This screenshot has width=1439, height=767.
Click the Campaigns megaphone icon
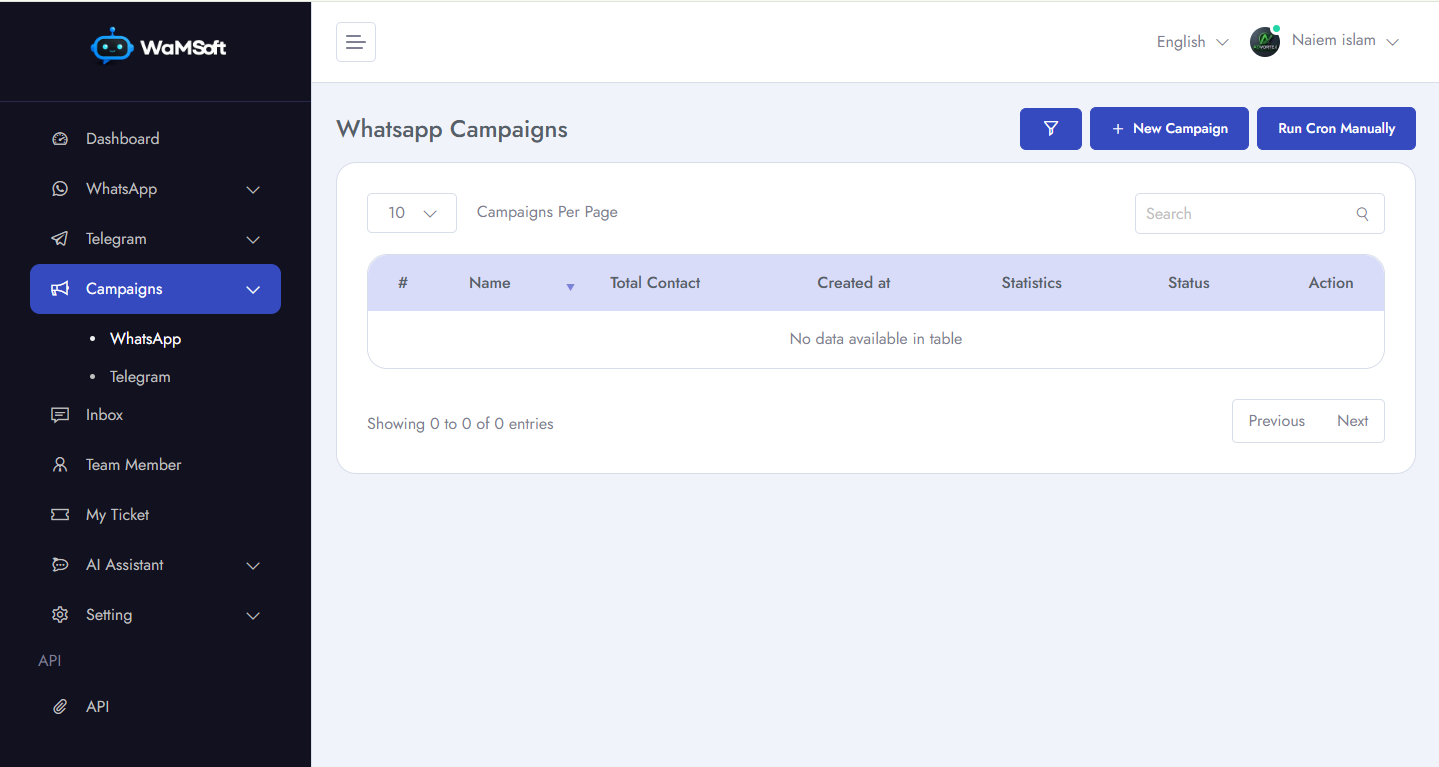[x=60, y=289]
